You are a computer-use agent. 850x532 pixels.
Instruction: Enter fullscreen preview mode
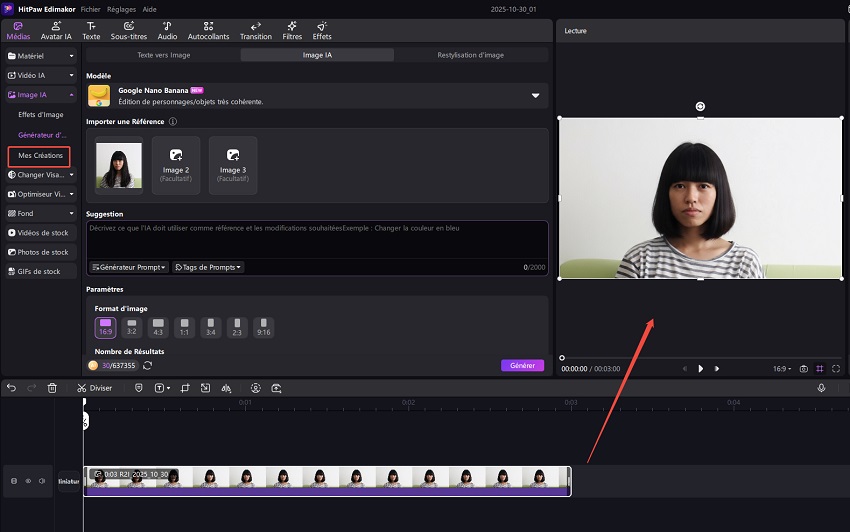pos(836,369)
